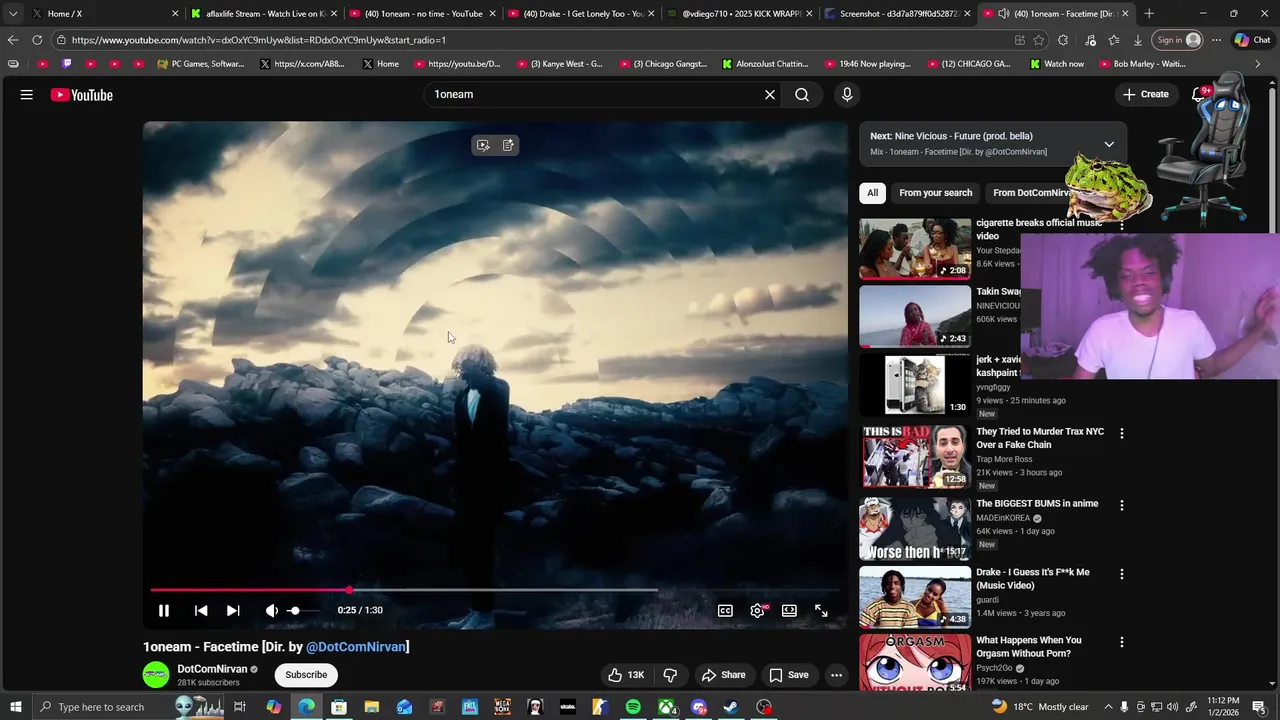The width and height of the screenshot is (1280, 720).
Task: Go to the YouTube home logo
Action: coord(82,95)
